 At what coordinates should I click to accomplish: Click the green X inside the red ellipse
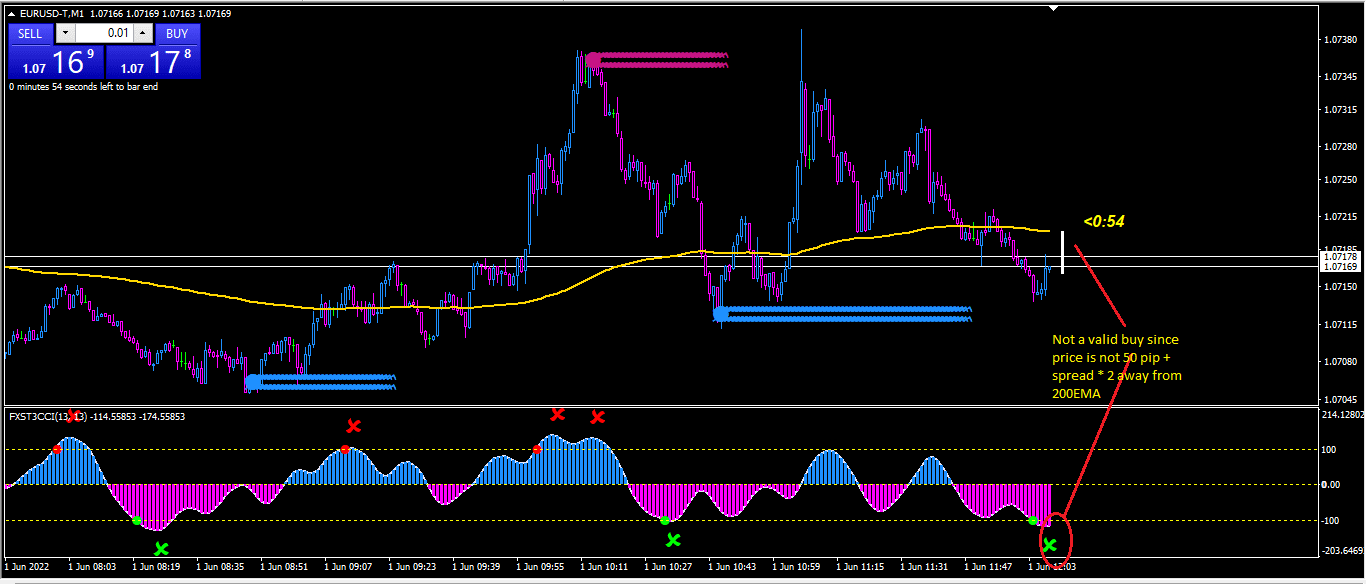tap(1050, 545)
